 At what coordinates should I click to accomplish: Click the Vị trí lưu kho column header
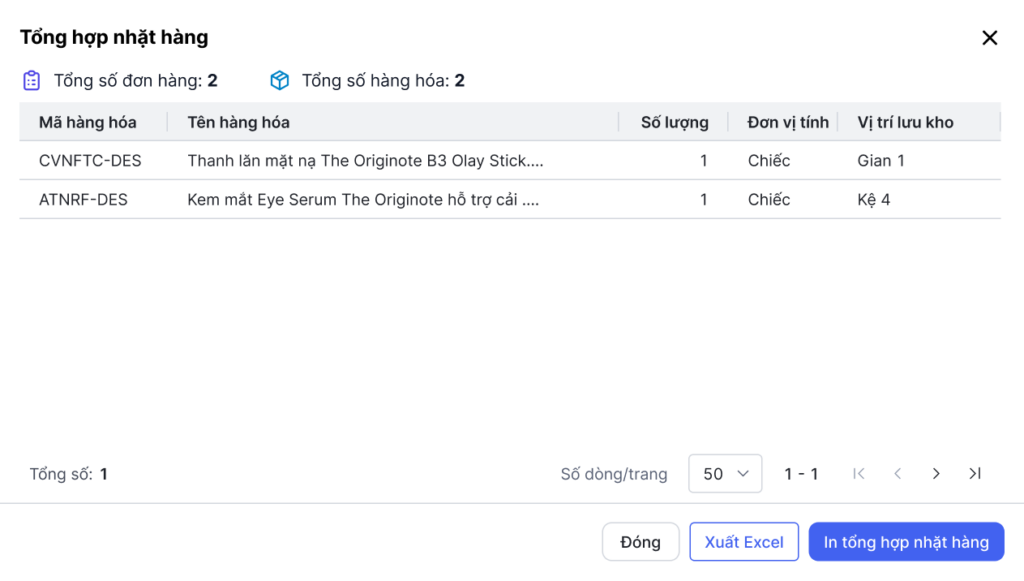[x=905, y=122]
